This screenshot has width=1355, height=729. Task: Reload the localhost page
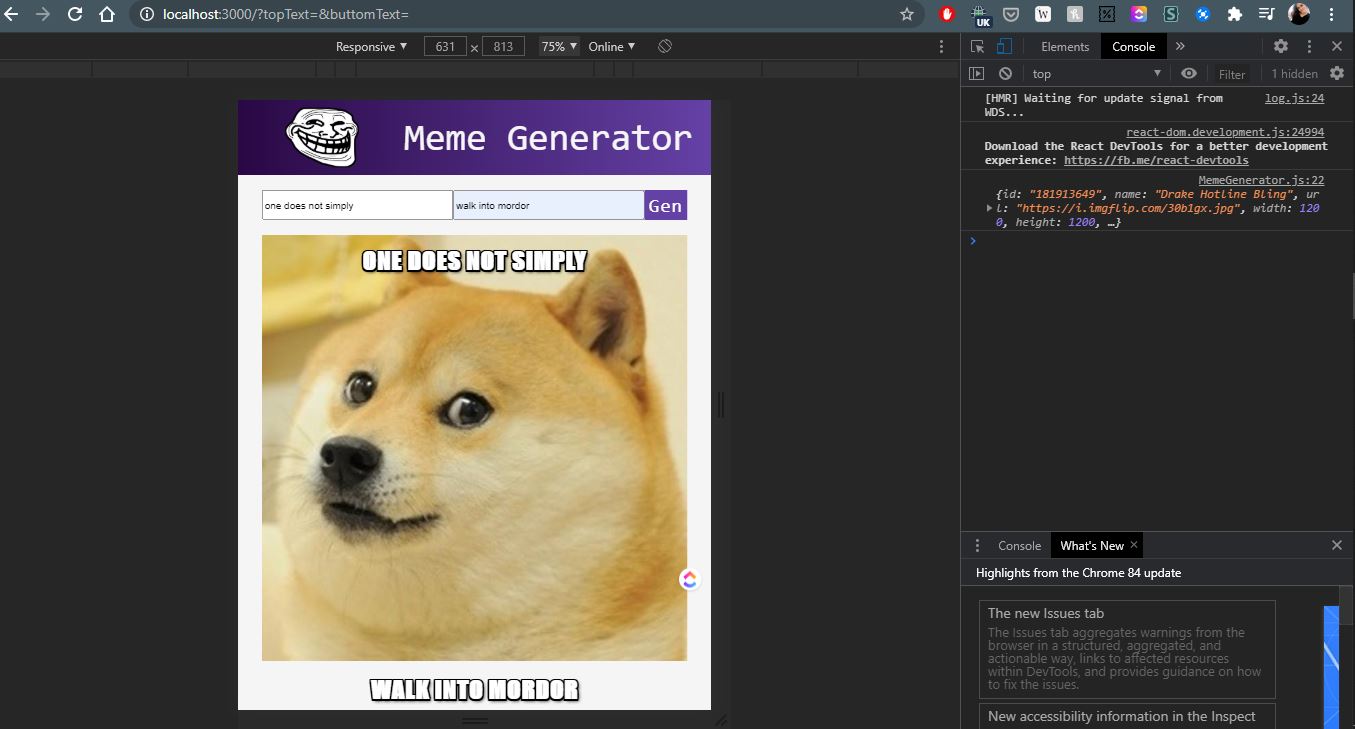[x=75, y=14]
